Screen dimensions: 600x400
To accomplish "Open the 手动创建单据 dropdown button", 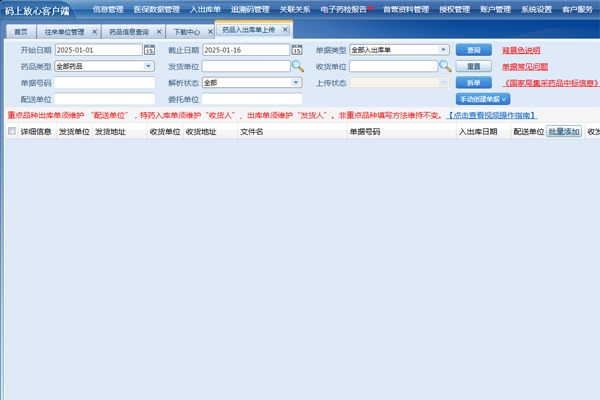I will click(x=484, y=99).
